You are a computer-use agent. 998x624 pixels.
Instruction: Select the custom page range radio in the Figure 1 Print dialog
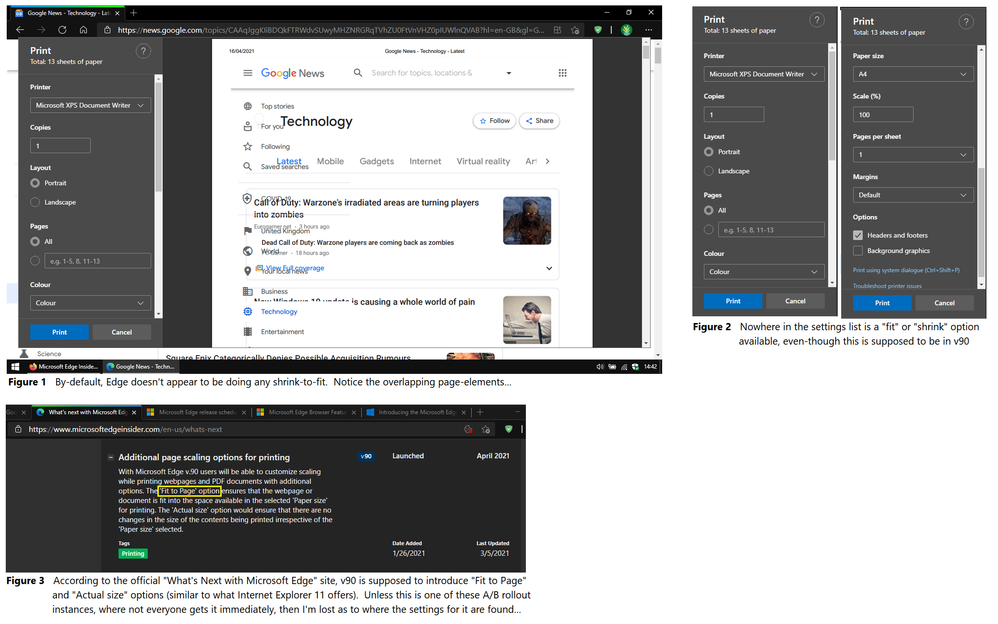[x=35, y=261]
